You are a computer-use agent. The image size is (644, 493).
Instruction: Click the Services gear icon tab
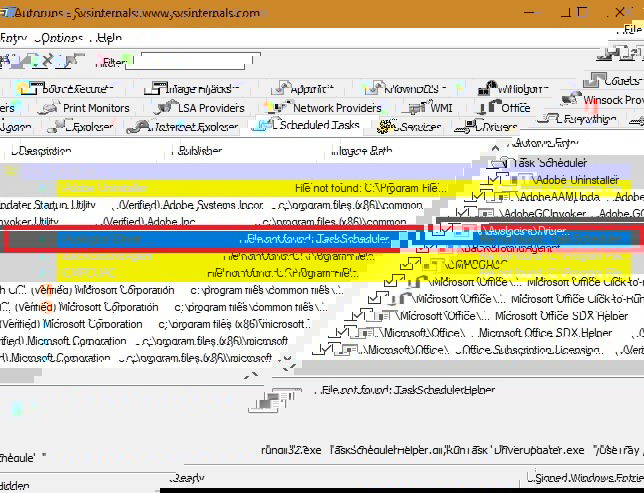pos(388,126)
